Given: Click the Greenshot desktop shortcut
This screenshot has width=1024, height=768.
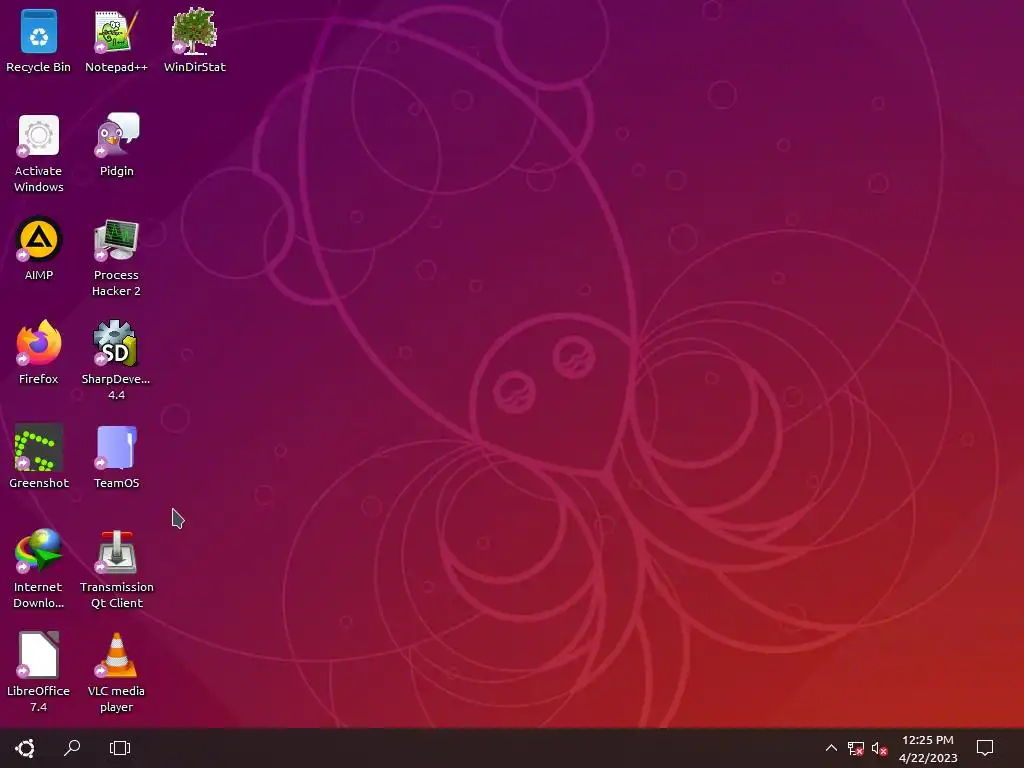Looking at the screenshot, I should tap(39, 447).
